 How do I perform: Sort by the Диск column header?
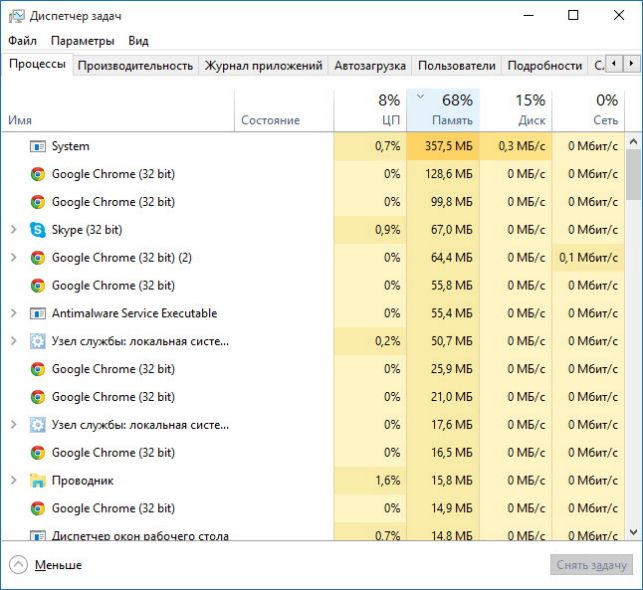[x=516, y=111]
